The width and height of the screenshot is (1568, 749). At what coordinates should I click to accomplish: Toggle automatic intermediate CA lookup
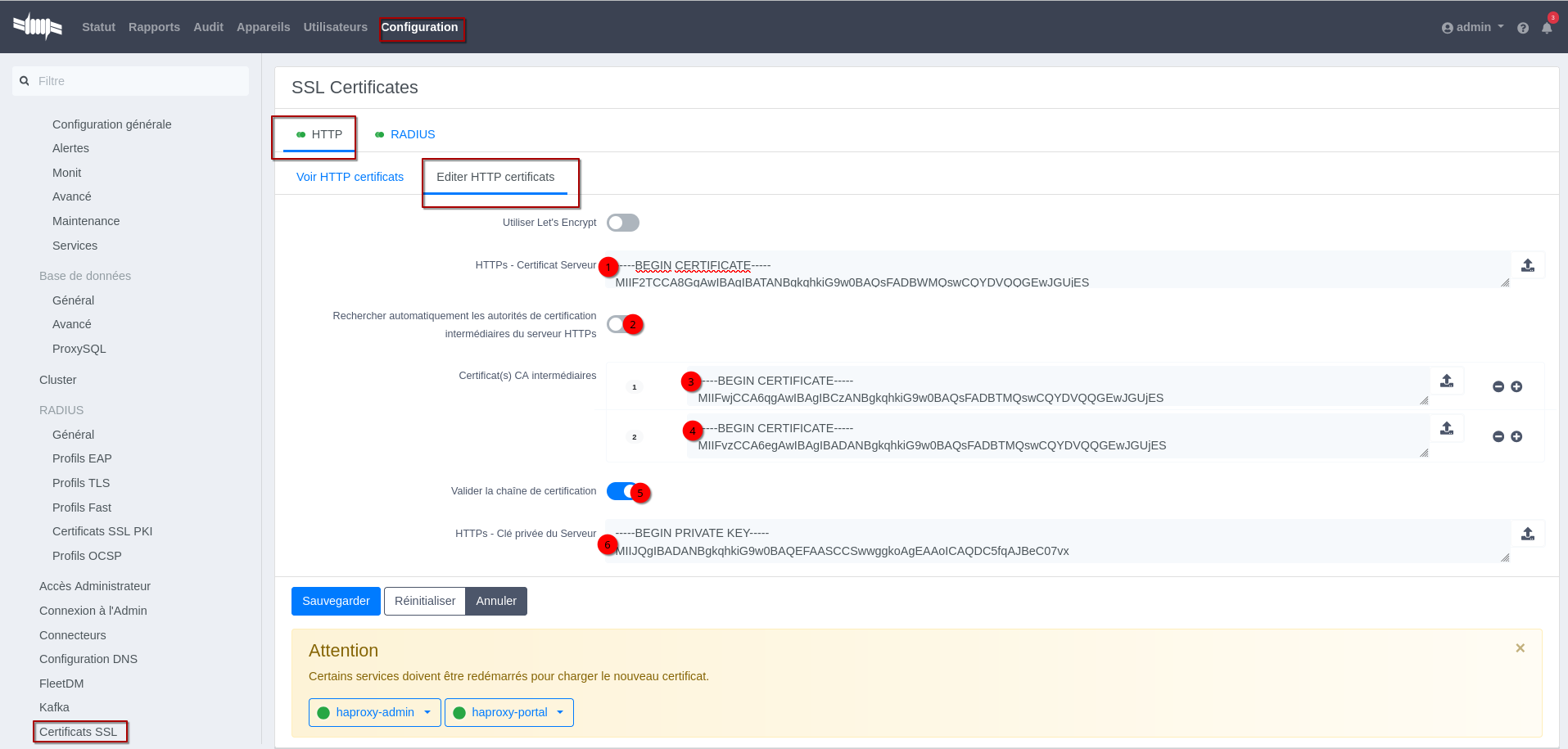point(622,325)
